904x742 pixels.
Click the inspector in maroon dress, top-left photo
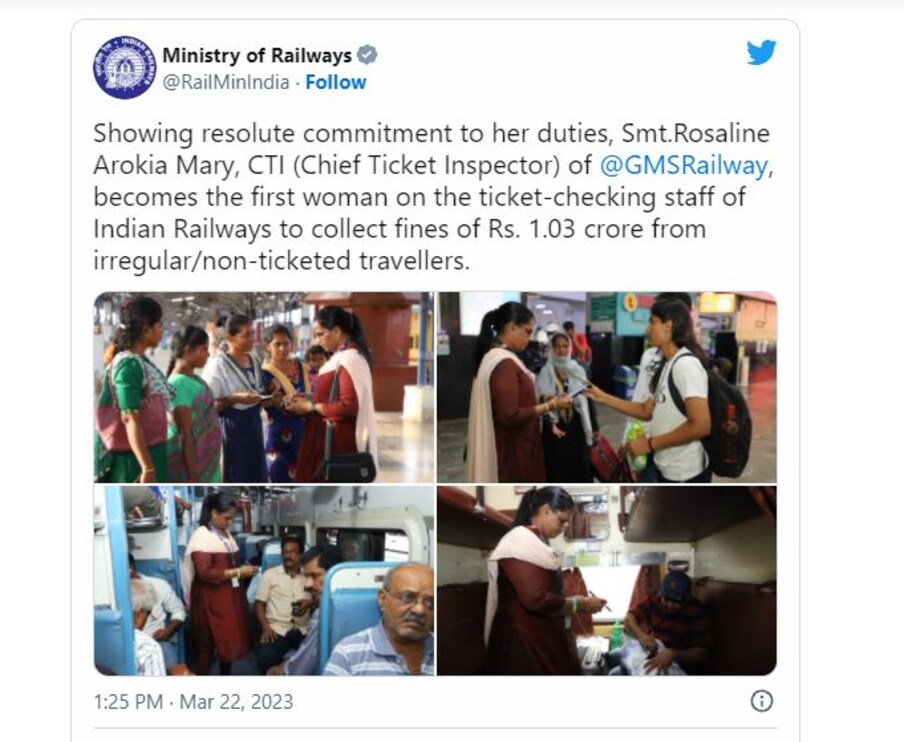pyautogui.click(x=338, y=398)
